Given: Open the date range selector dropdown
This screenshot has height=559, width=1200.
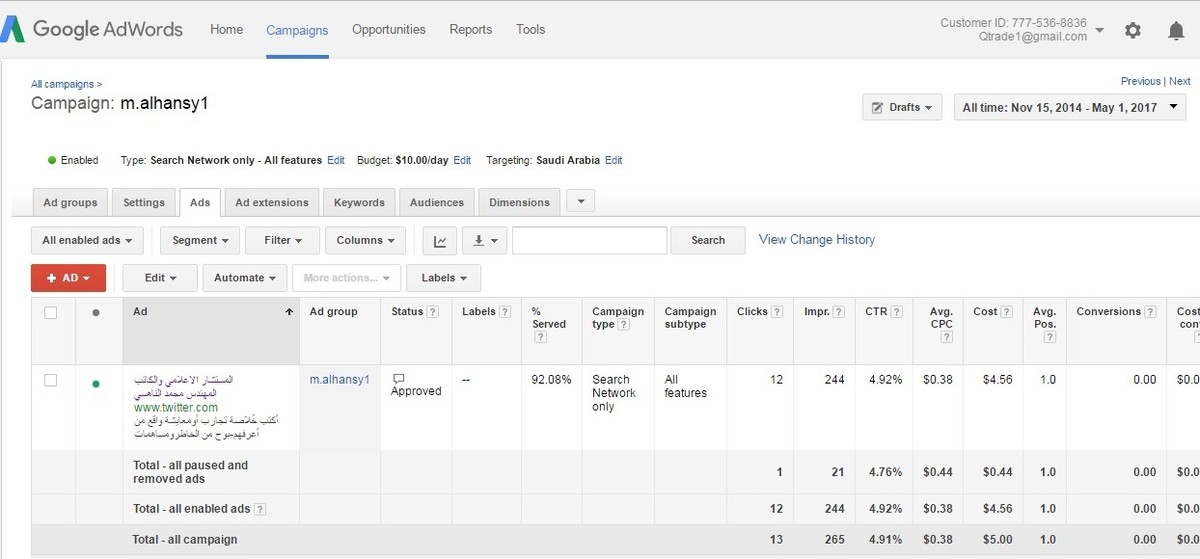Looking at the screenshot, I should click(1069, 107).
